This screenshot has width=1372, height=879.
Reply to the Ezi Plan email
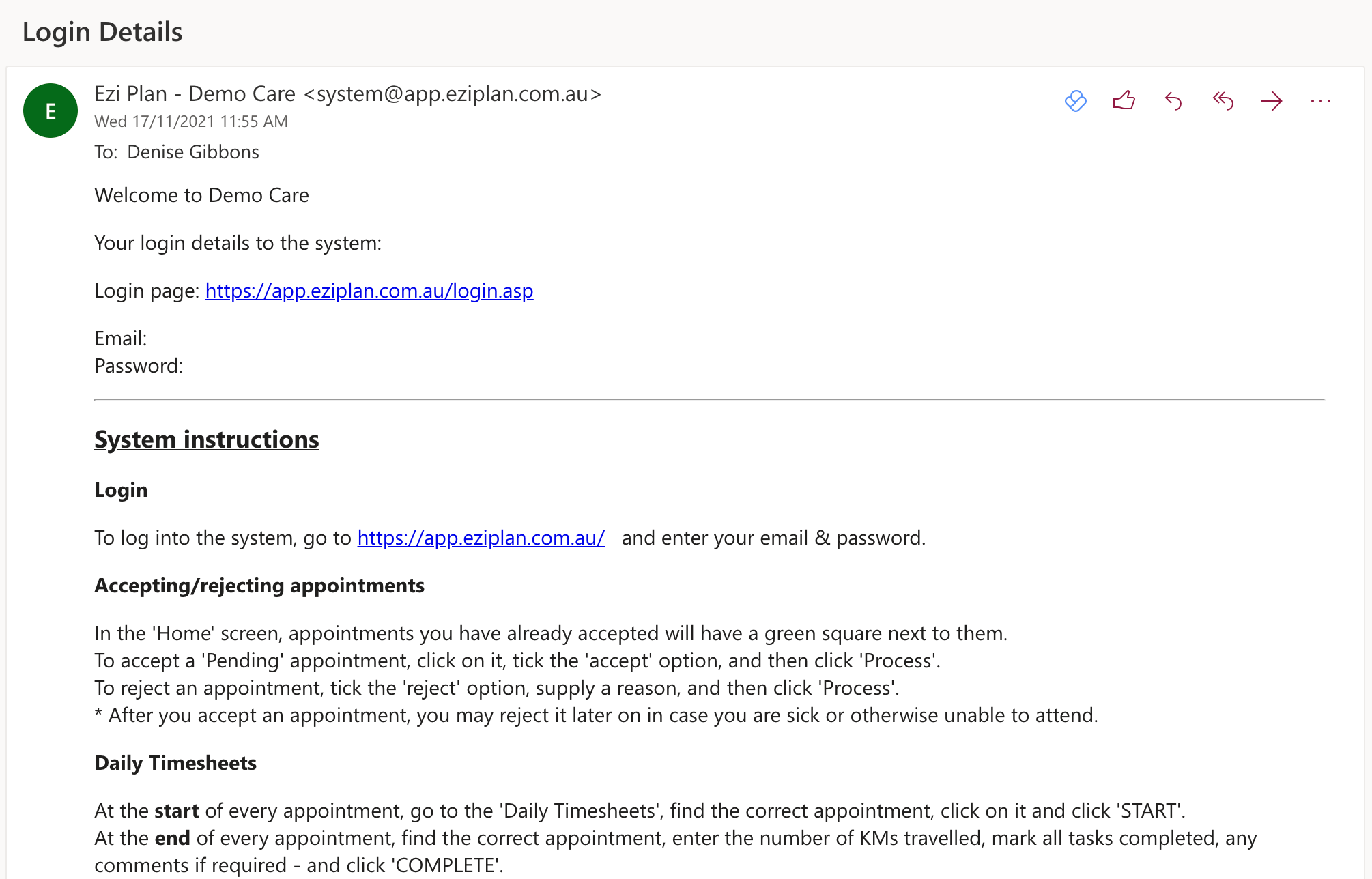coord(1173,101)
